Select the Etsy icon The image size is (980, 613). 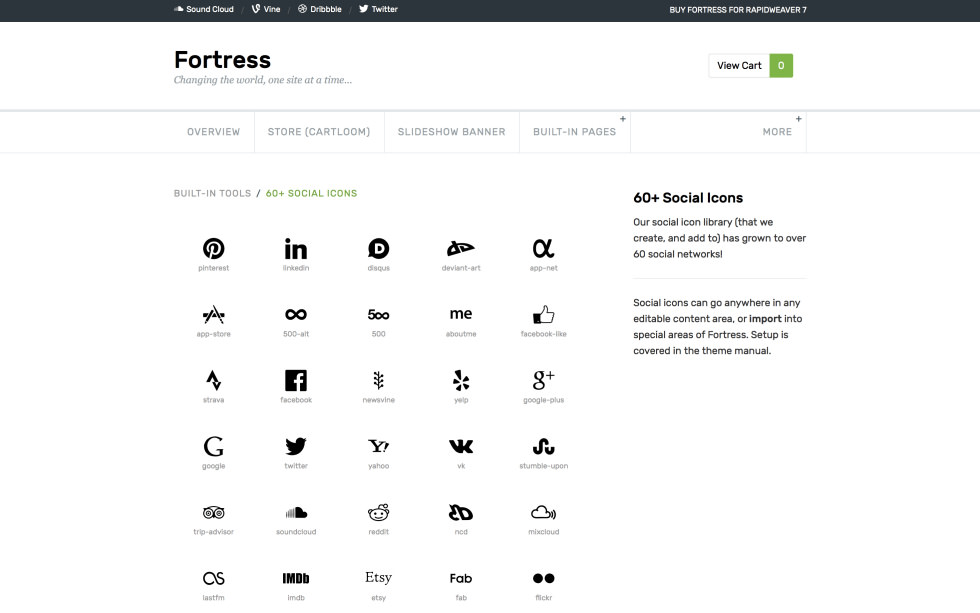point(378,577)
